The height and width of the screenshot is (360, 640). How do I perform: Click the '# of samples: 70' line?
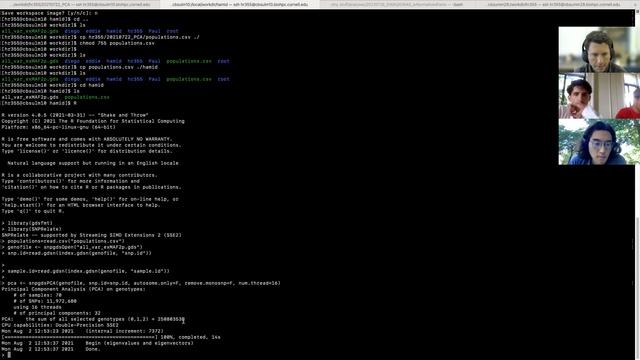tap(37, 295)
